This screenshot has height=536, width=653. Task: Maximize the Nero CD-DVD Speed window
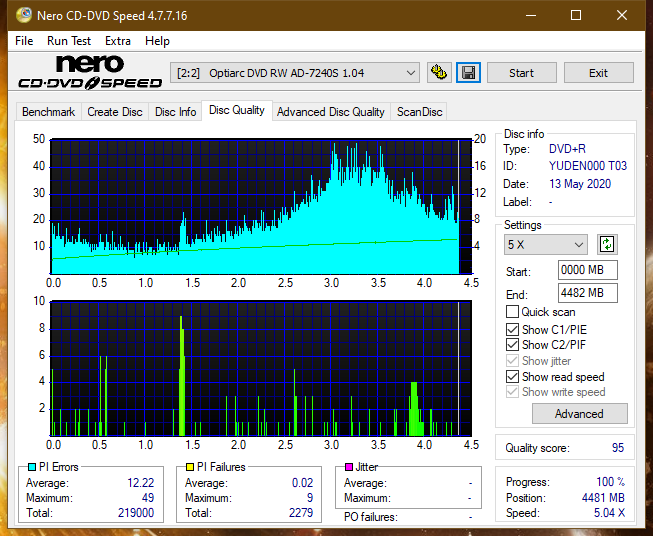click(576, 15)
